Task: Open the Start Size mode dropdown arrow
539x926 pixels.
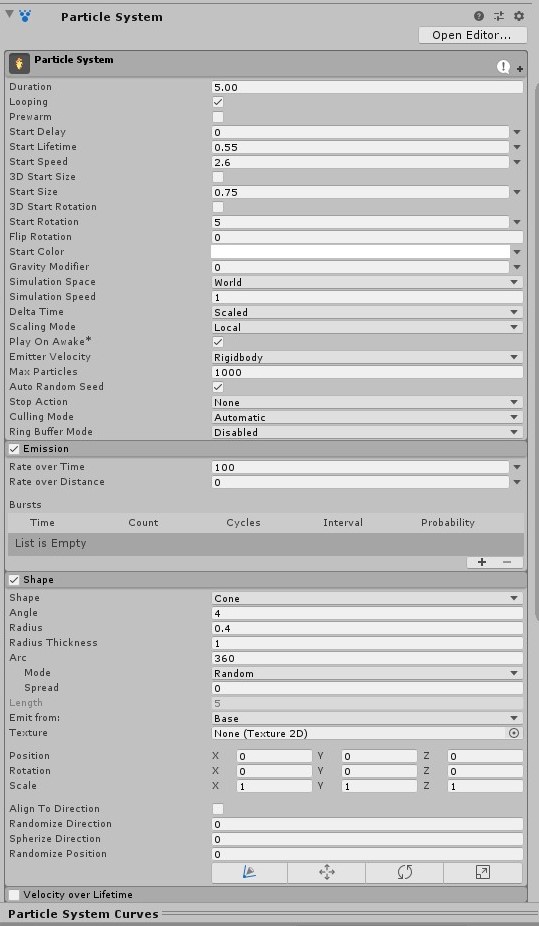Action: point(517,192)
